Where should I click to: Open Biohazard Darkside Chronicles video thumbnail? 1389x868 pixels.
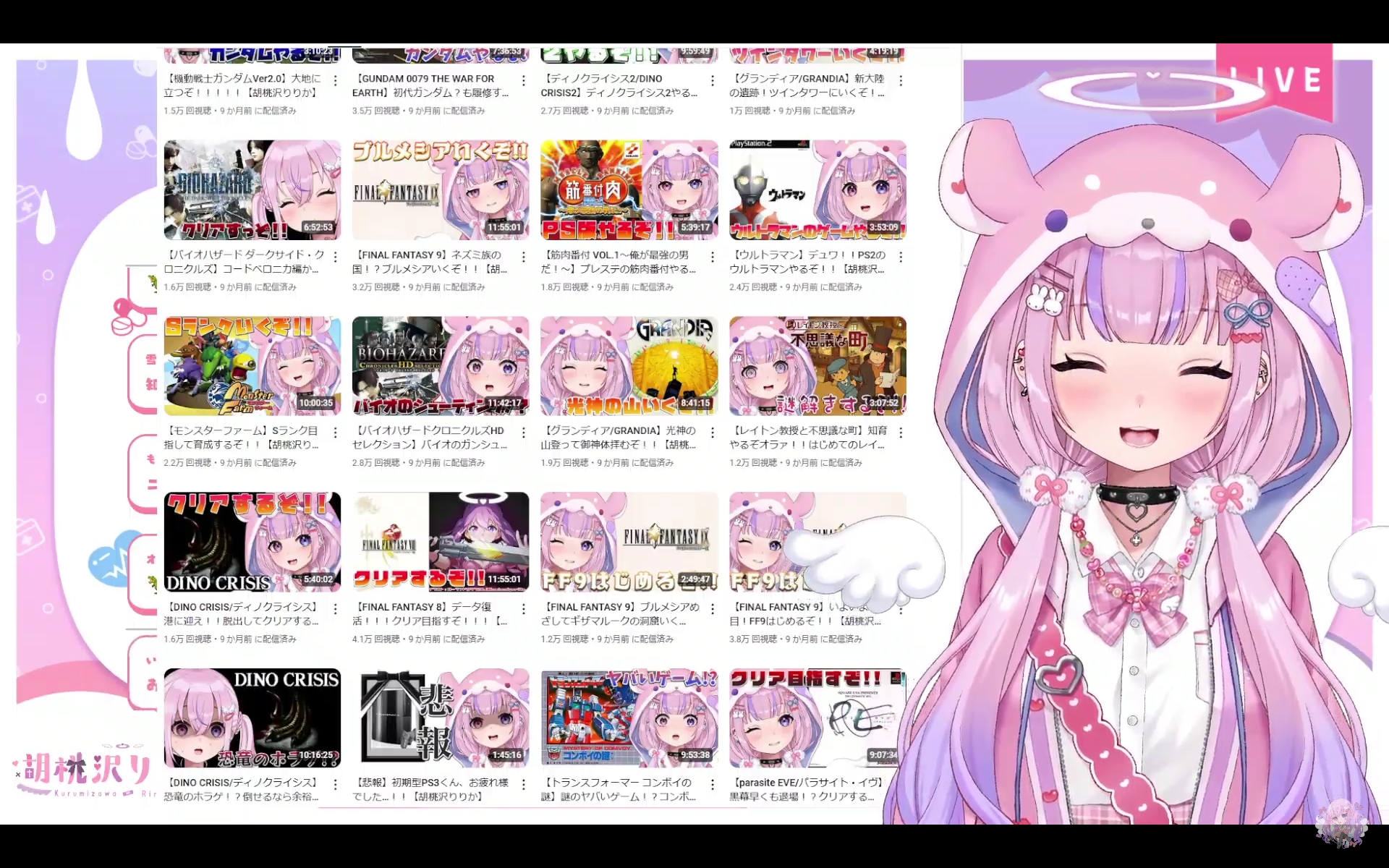pyautogui.click(x=252, y=190)
